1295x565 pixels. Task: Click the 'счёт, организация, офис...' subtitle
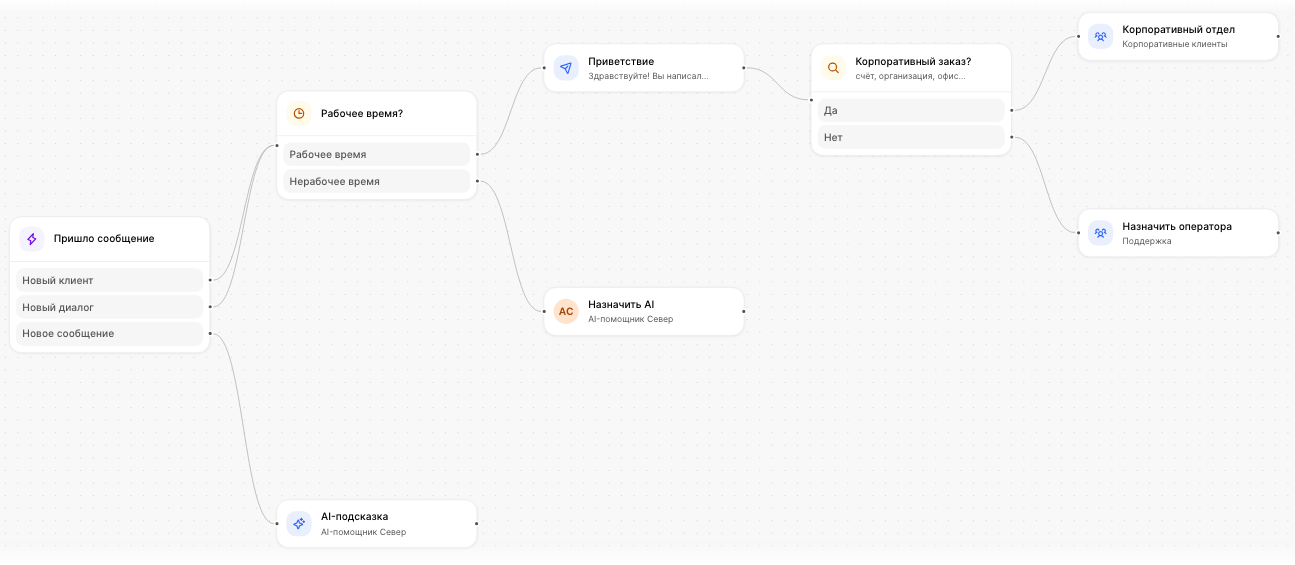tap(911, 76)
